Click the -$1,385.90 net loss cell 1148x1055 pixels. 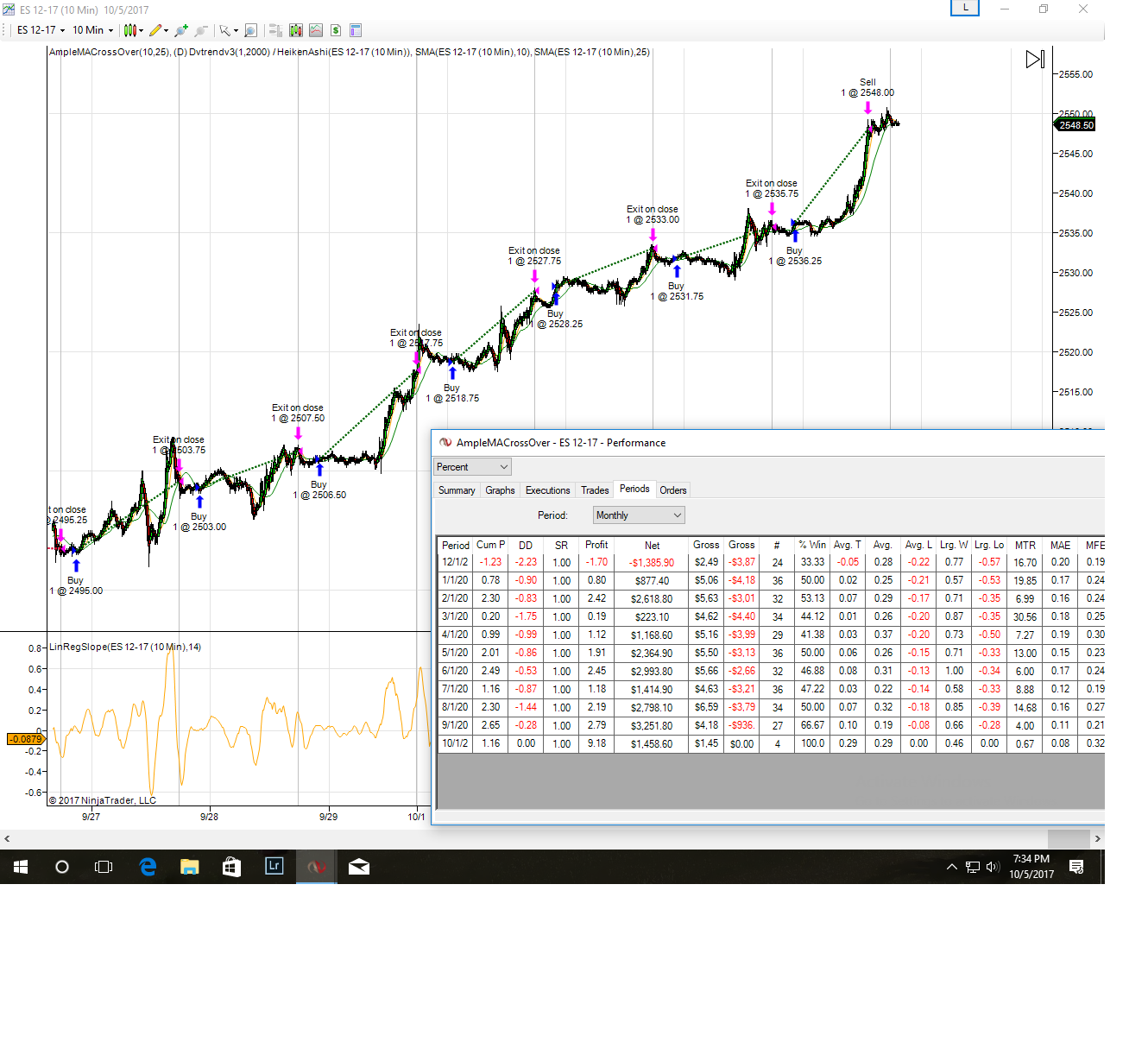(x=652, y=562)
